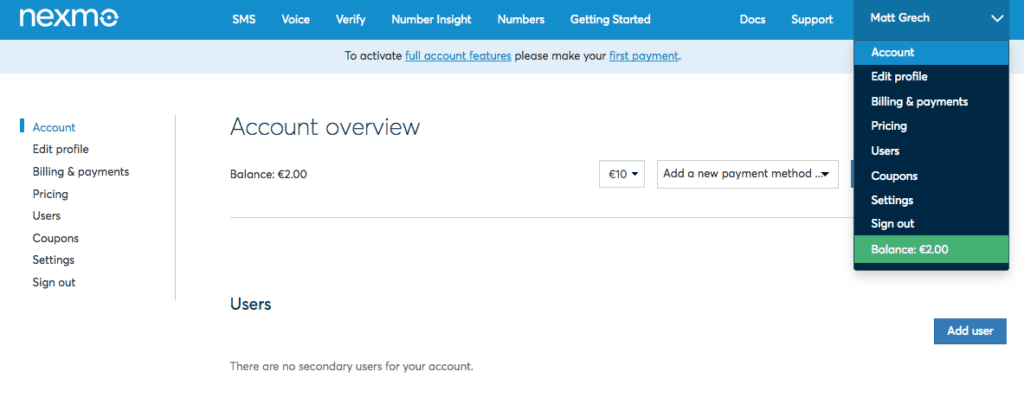Go to Pricing in the left sidebar
Screen dimensions: 1024x404
[50, 194]
